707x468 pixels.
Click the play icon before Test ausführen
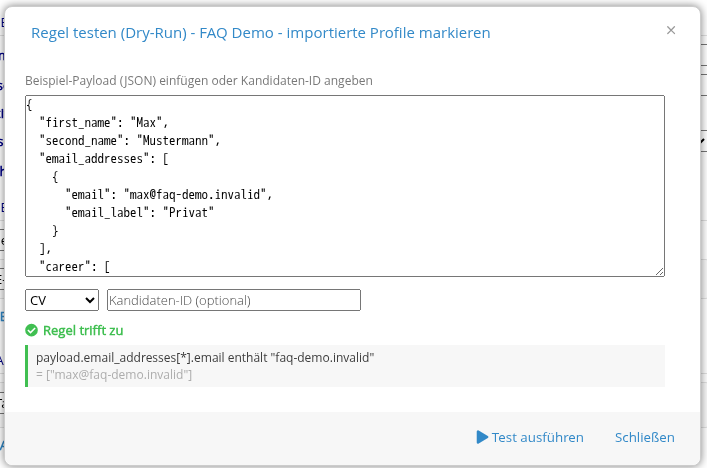click(482, 437)
